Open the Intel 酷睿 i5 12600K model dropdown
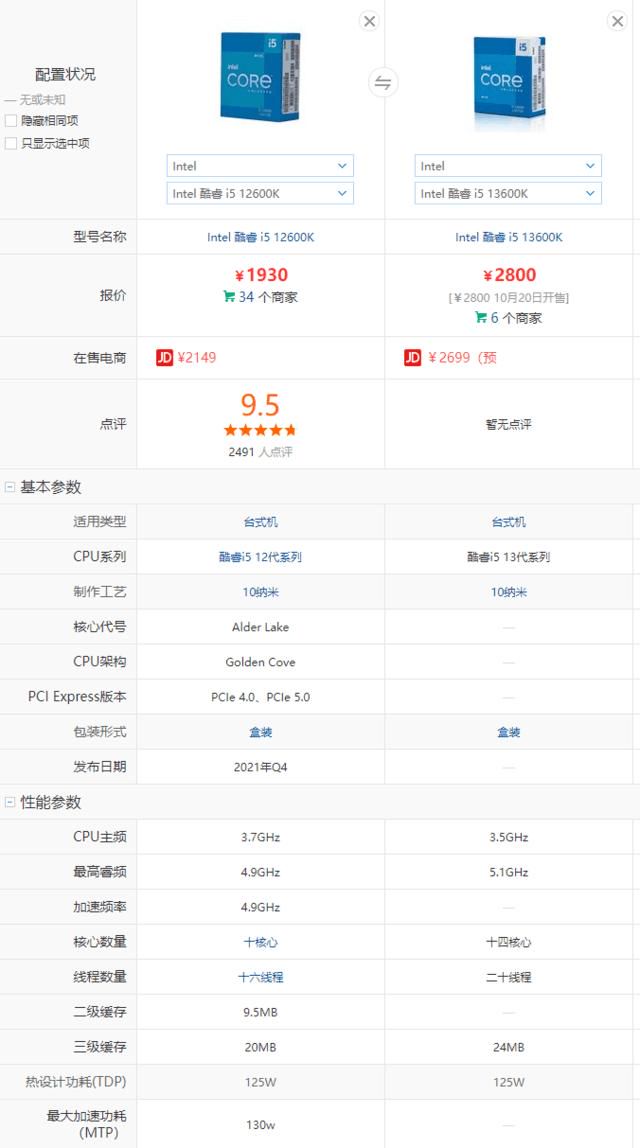 click(x=260, y=193)
